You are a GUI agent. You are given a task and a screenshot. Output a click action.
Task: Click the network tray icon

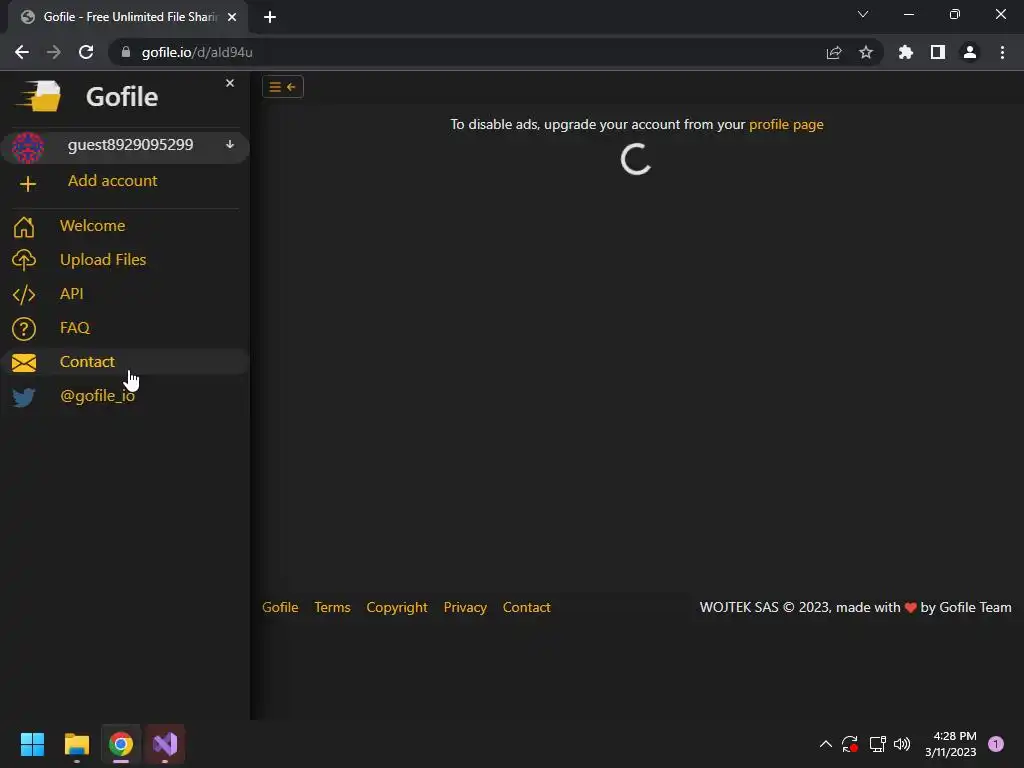point(877,744)
